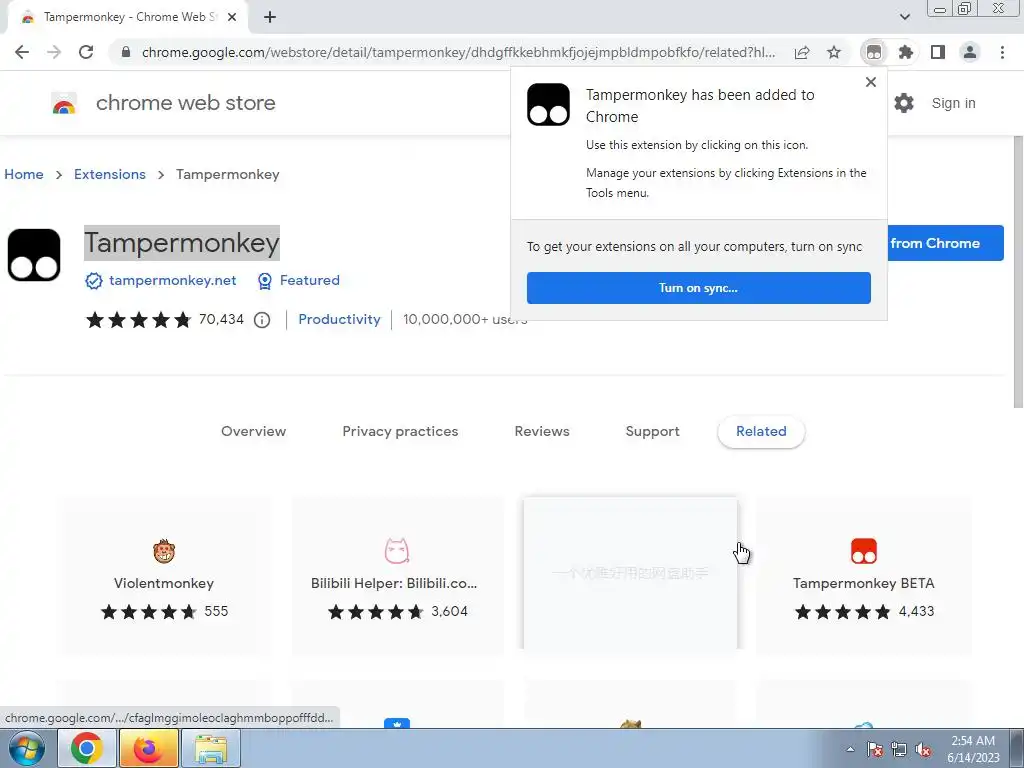Close the Tampermonkey Chrome Web Store tab

pyautogui.click(x=232, y=18)
